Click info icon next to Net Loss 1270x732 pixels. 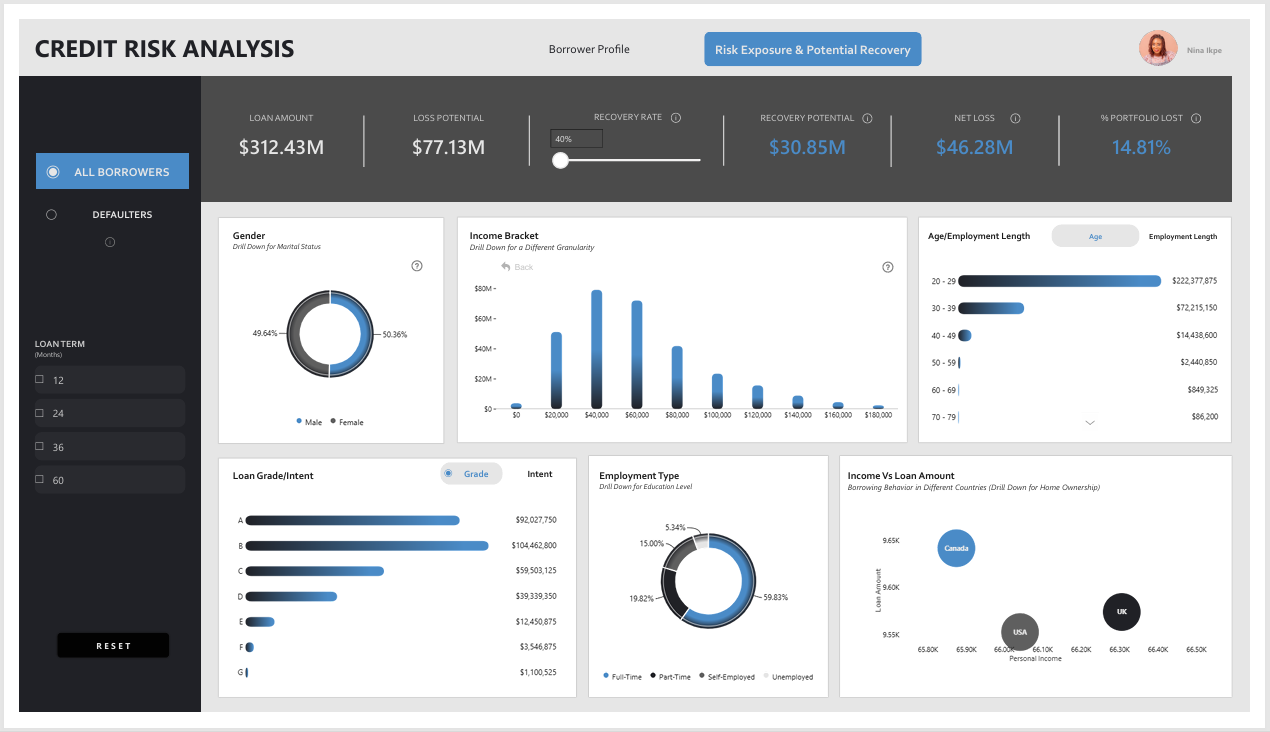(1015, 118)
